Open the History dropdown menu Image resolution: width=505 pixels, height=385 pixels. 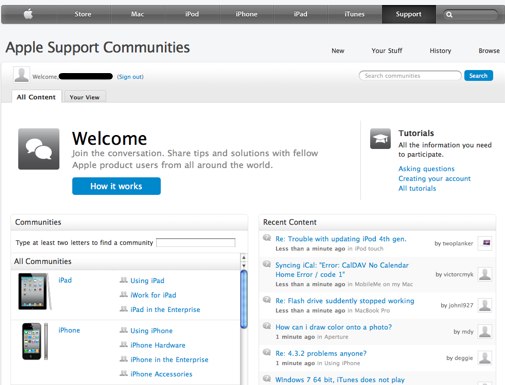click(x=440, y=51)
